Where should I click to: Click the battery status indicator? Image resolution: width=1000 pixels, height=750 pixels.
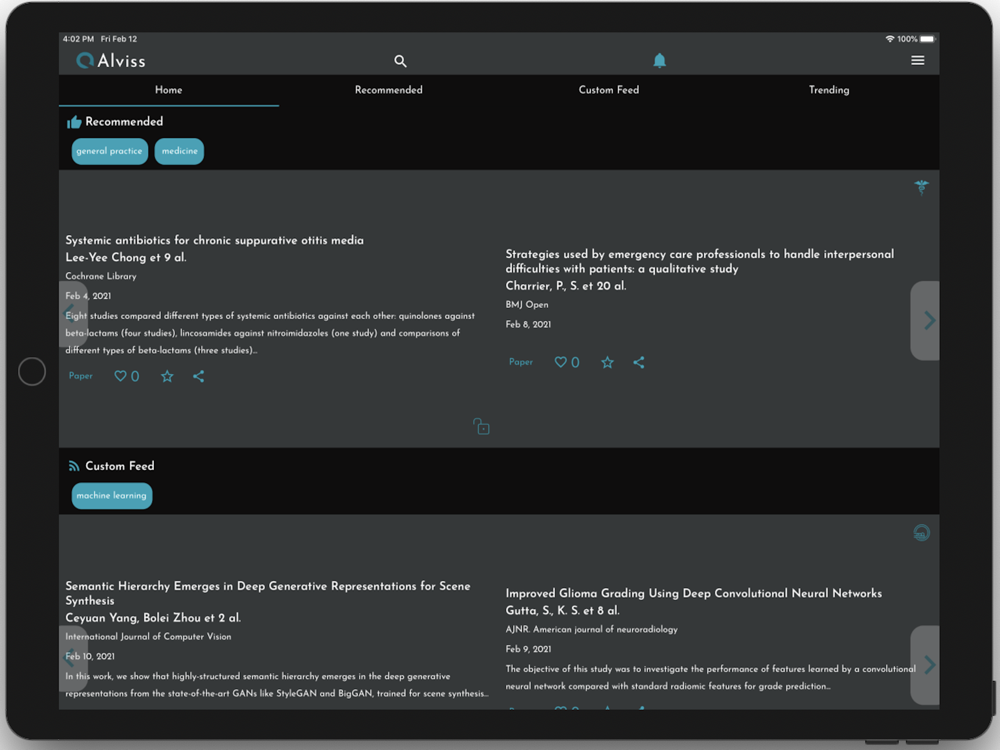tap(927, 39)
